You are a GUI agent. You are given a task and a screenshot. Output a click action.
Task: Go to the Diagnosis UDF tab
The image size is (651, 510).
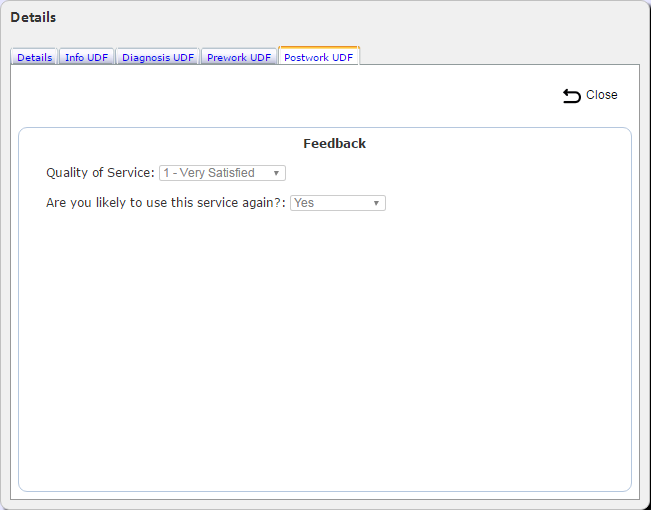(158, 57)
